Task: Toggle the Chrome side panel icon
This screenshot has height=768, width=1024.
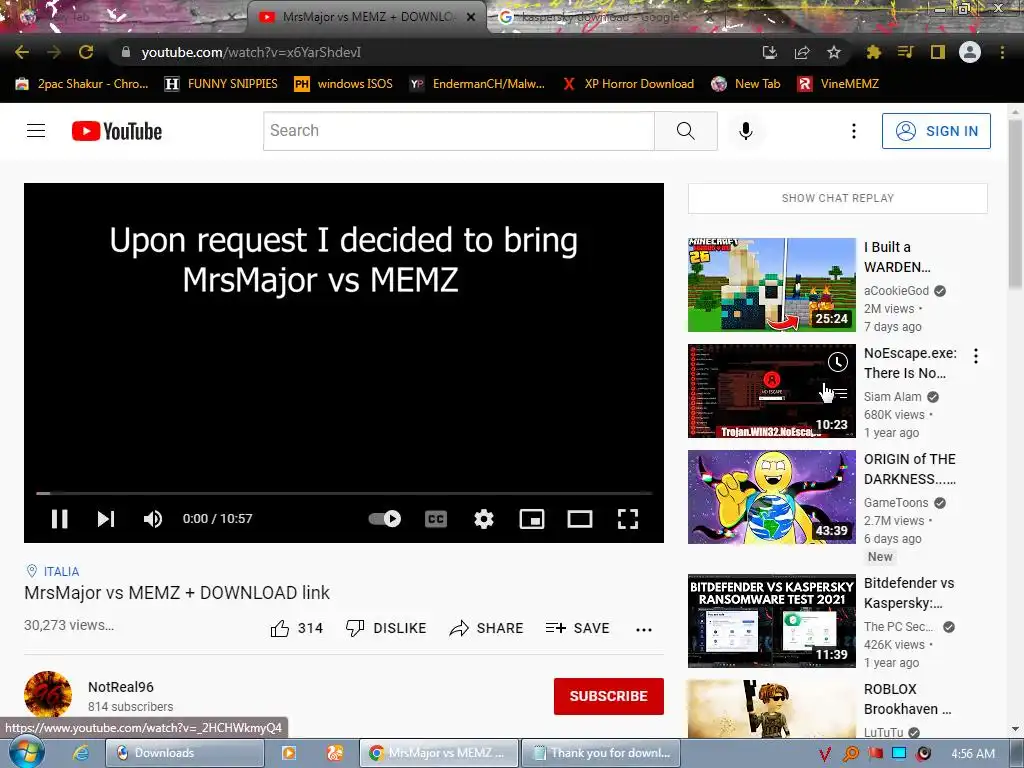Action: tap(938, 52)
